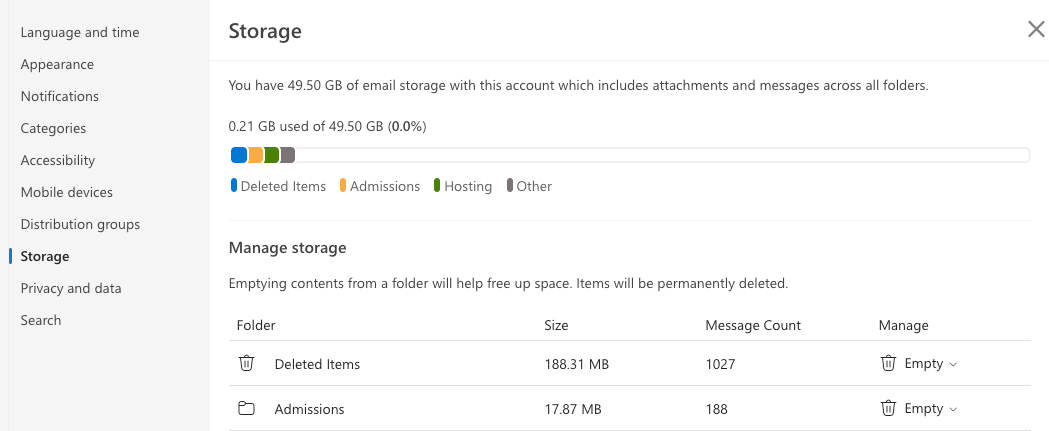This screenshot has width=1049, height=431.
Task: Click the folder icon beside Admissions
Action: point(246,408)
